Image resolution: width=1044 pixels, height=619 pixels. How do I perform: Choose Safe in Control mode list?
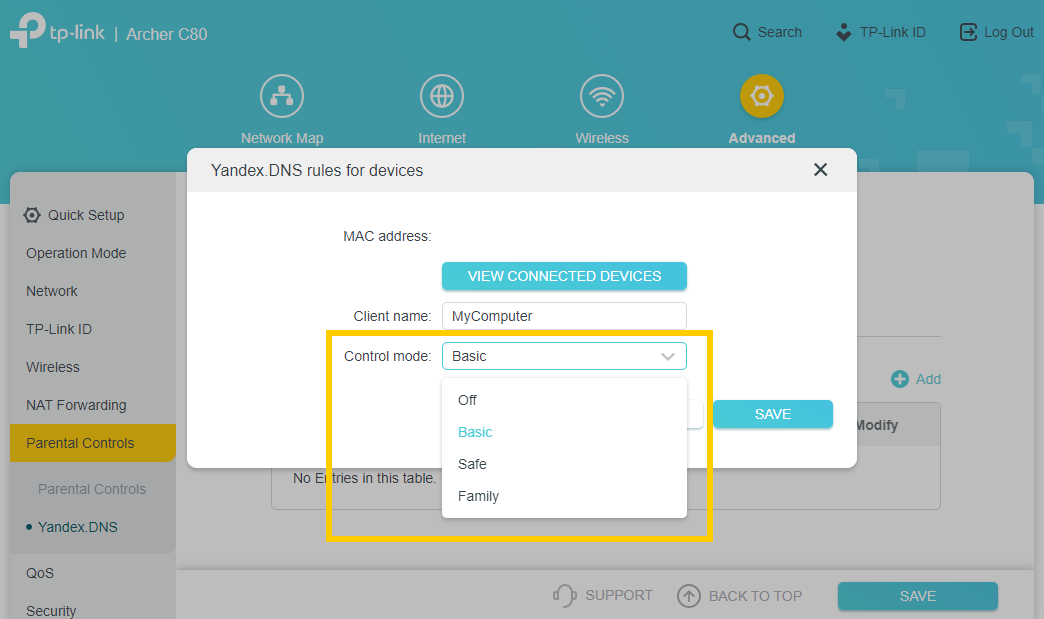click(x=472, y=464)
